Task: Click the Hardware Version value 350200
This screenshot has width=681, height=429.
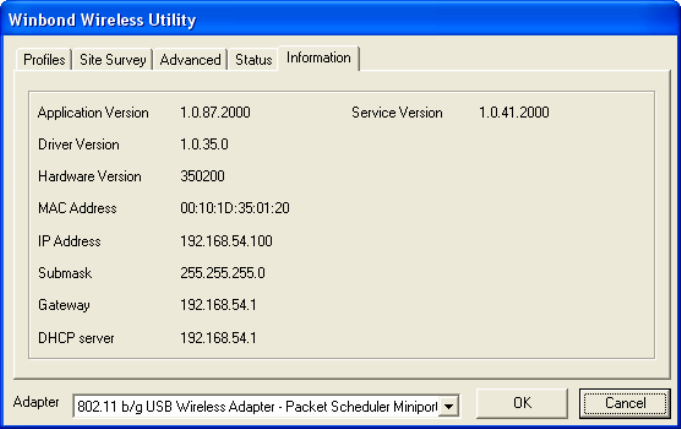Action: click(x=202, y=177)
